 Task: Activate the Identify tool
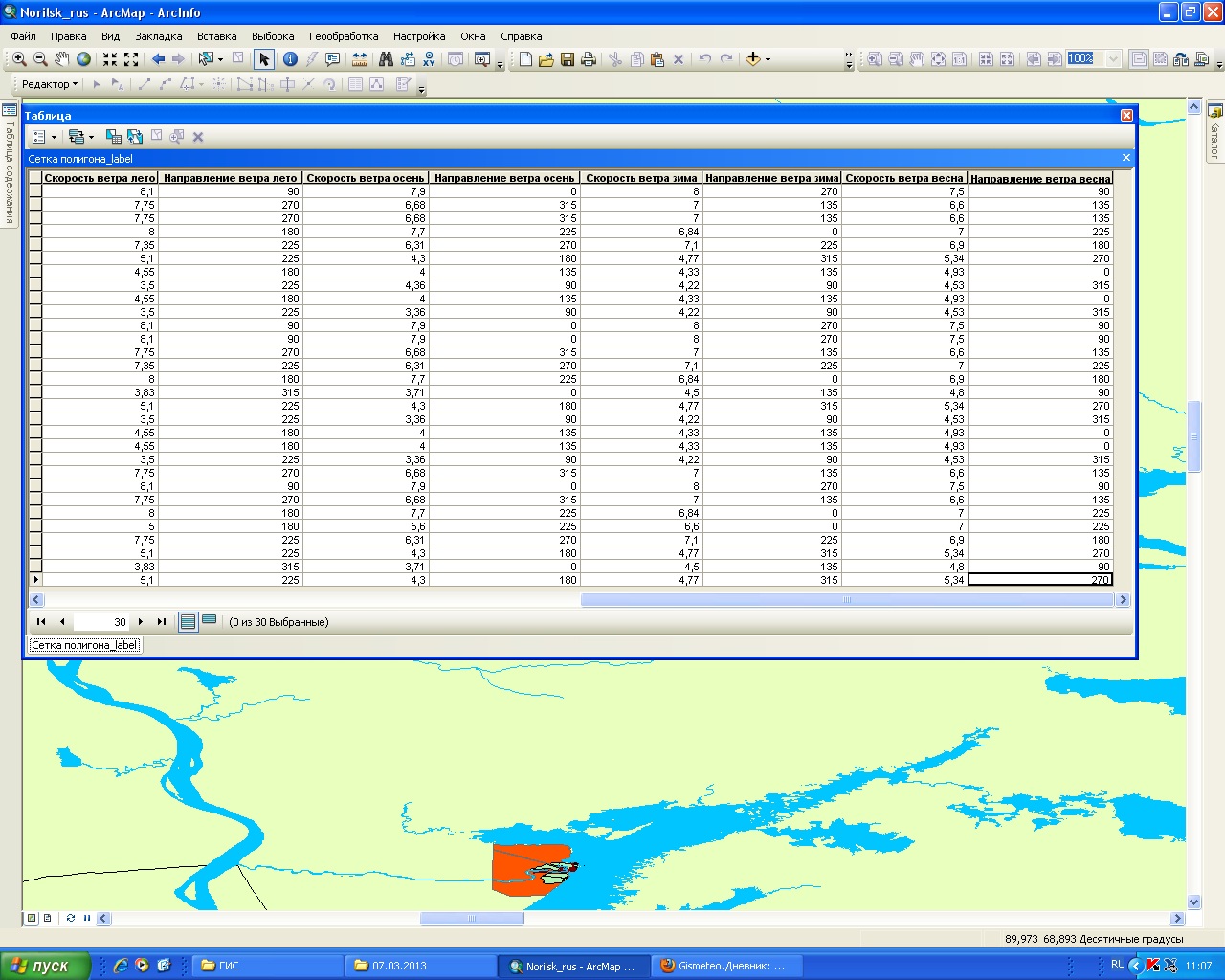point(290,59)
